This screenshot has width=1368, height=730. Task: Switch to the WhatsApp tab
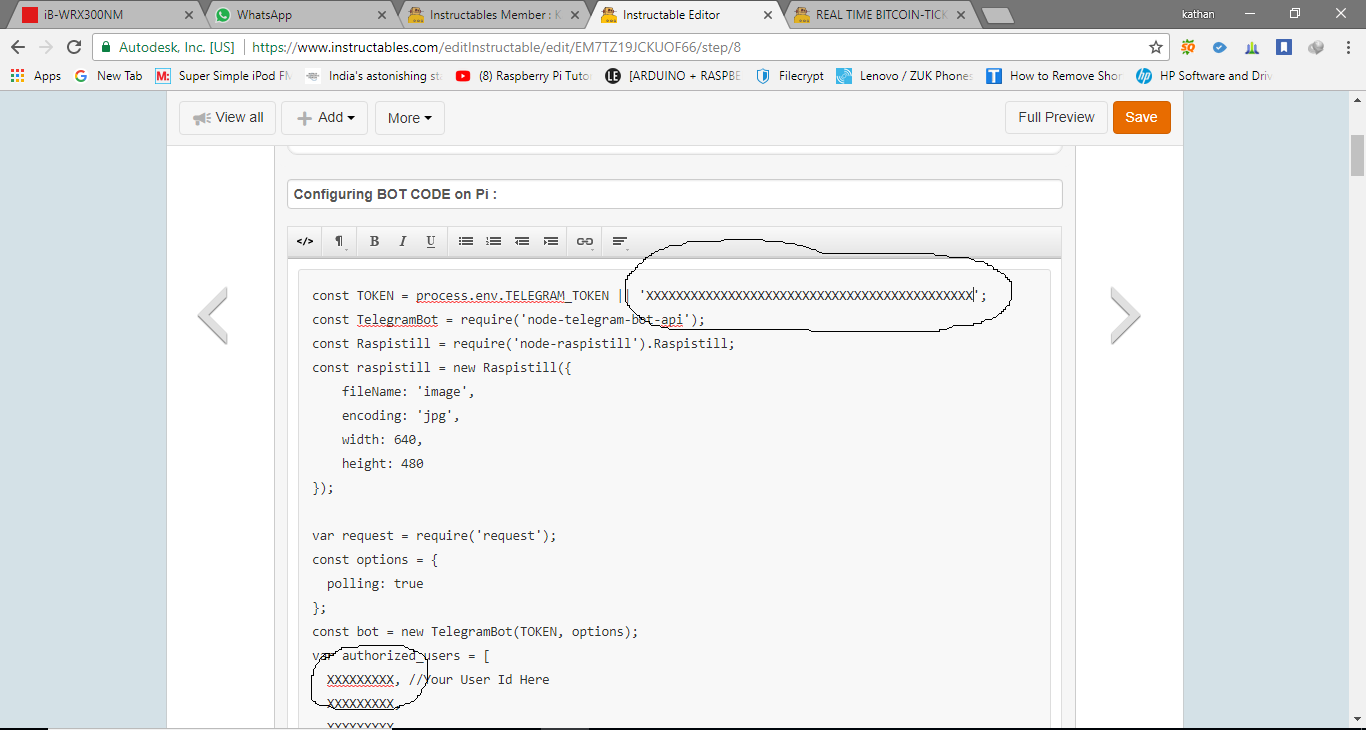tap(300, 15)
